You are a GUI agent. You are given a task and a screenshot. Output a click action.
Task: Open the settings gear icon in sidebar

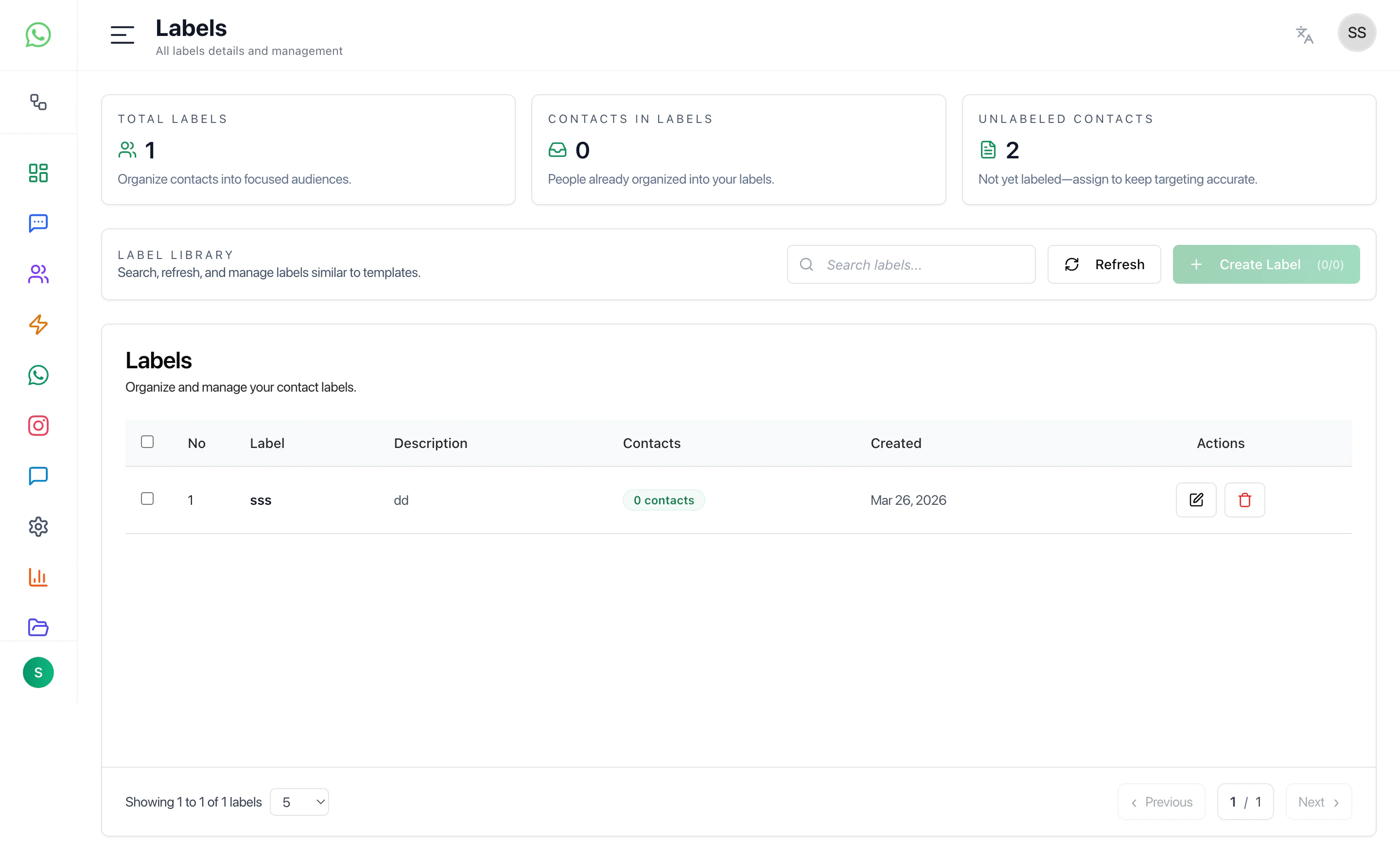tap(38, 527)
